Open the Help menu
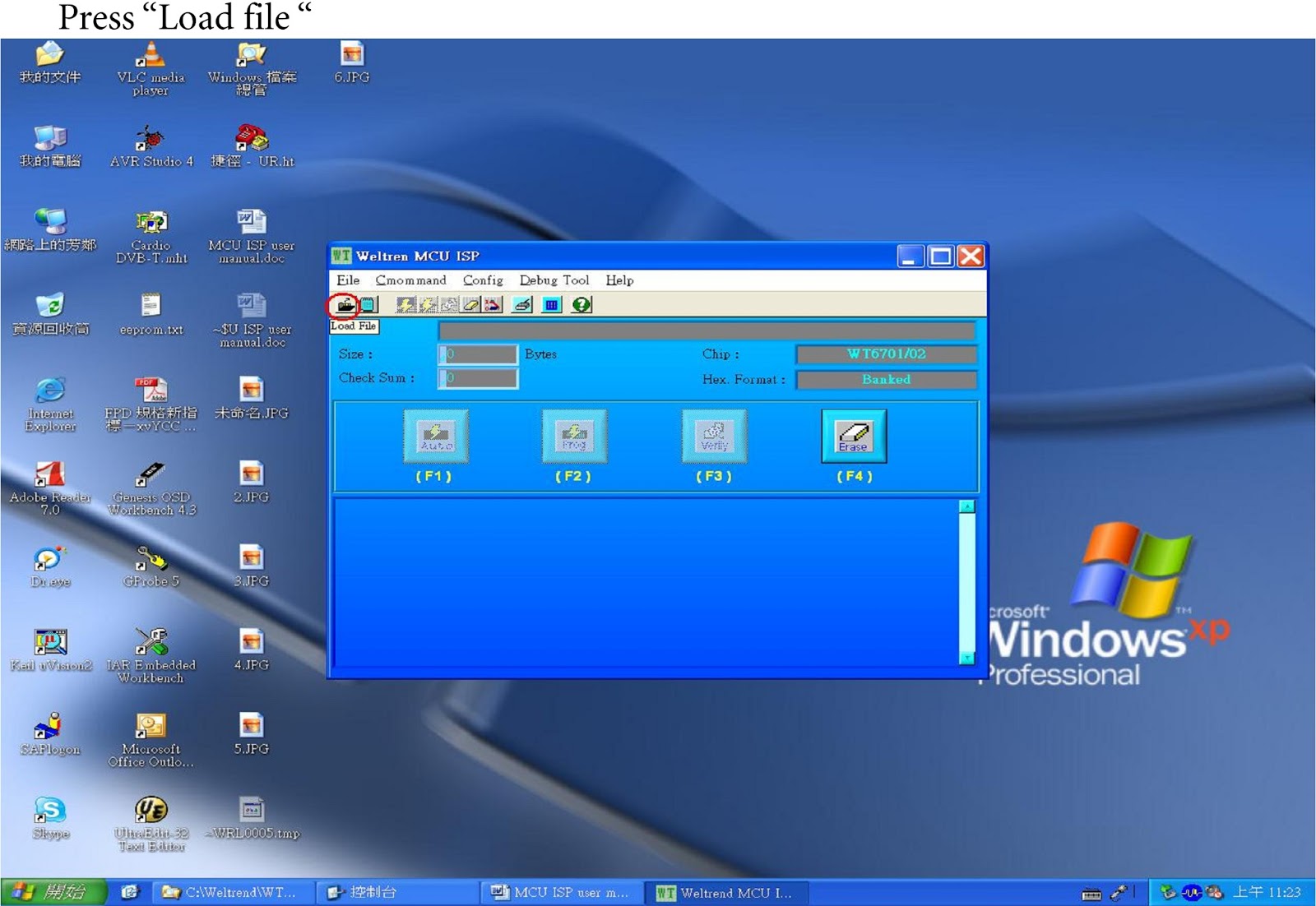 (x=619, y=280)
